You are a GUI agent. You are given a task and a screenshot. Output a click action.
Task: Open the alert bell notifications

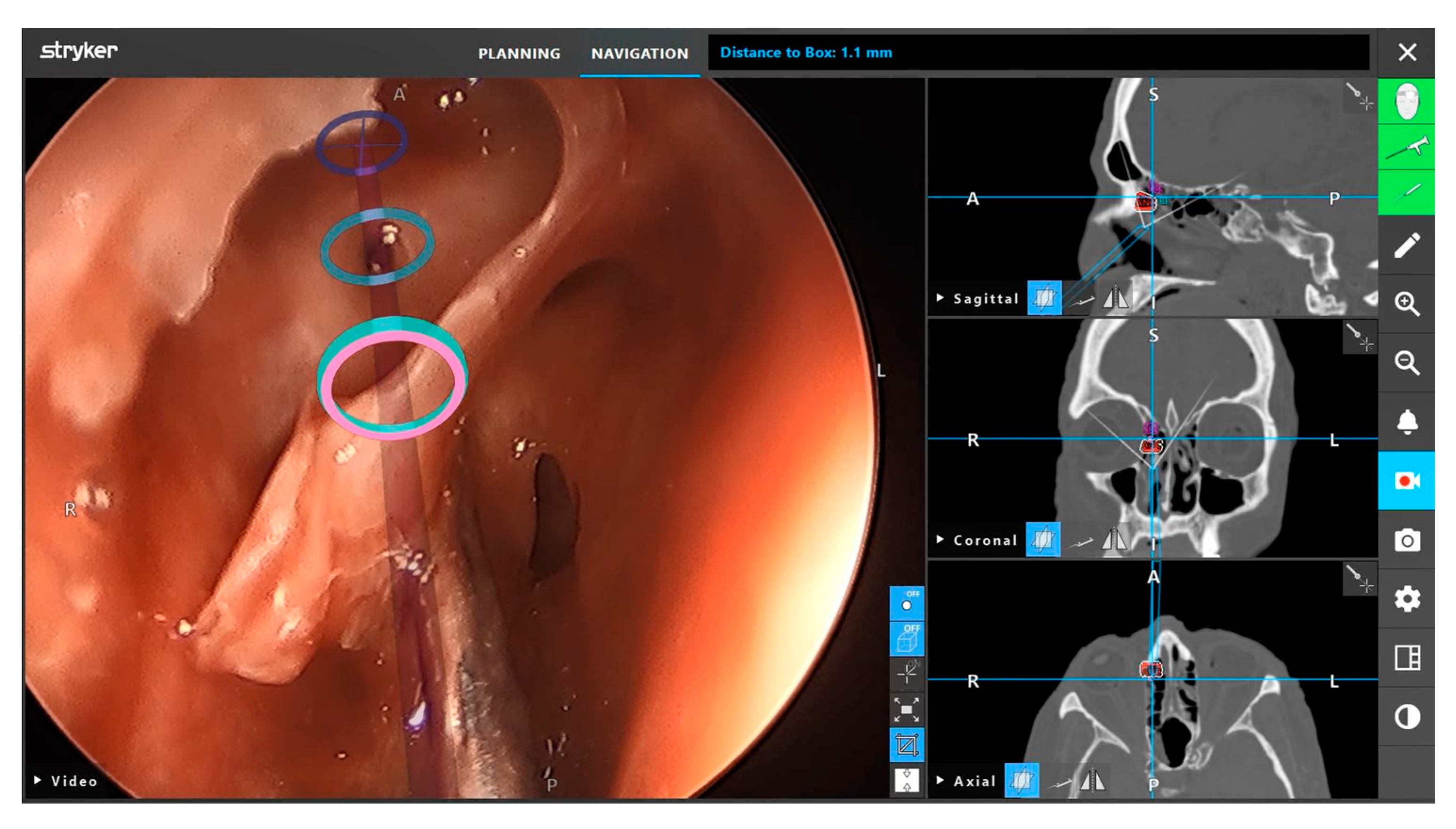(1406, 422)
